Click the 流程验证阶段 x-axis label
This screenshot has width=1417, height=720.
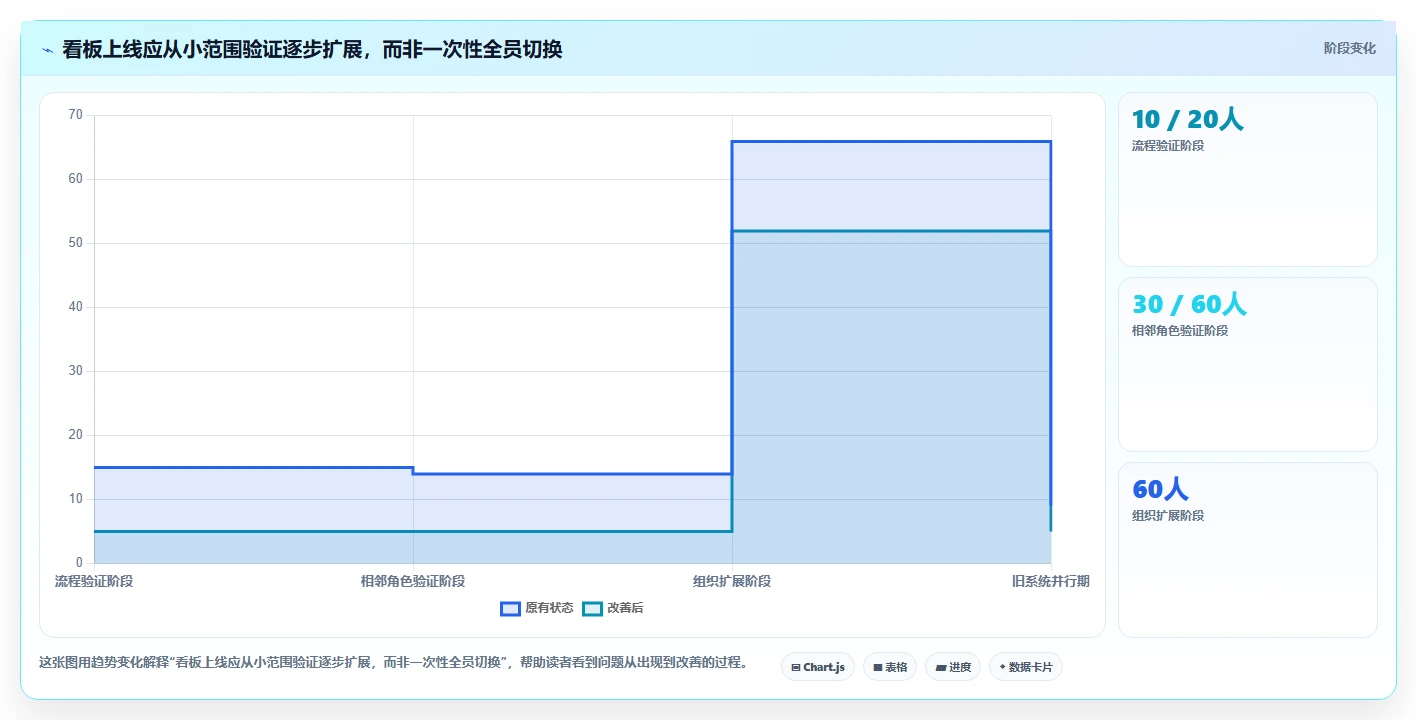(94, 581)
